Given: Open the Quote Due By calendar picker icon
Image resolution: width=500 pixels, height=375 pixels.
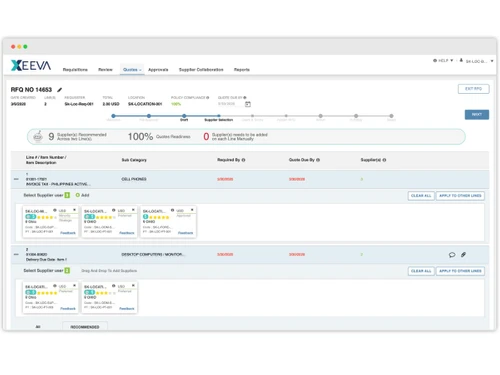Looking at the screenshot, I should pyautogui.click(x=248, y=104).
